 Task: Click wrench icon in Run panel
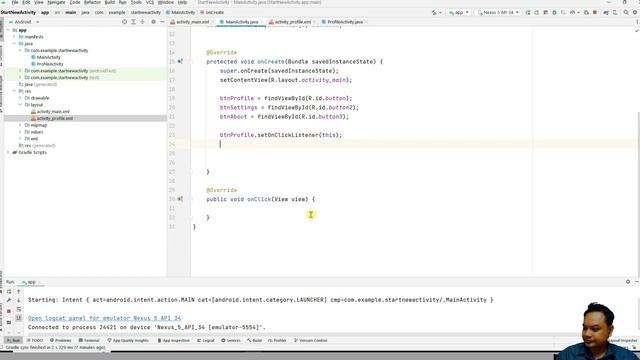9,300
